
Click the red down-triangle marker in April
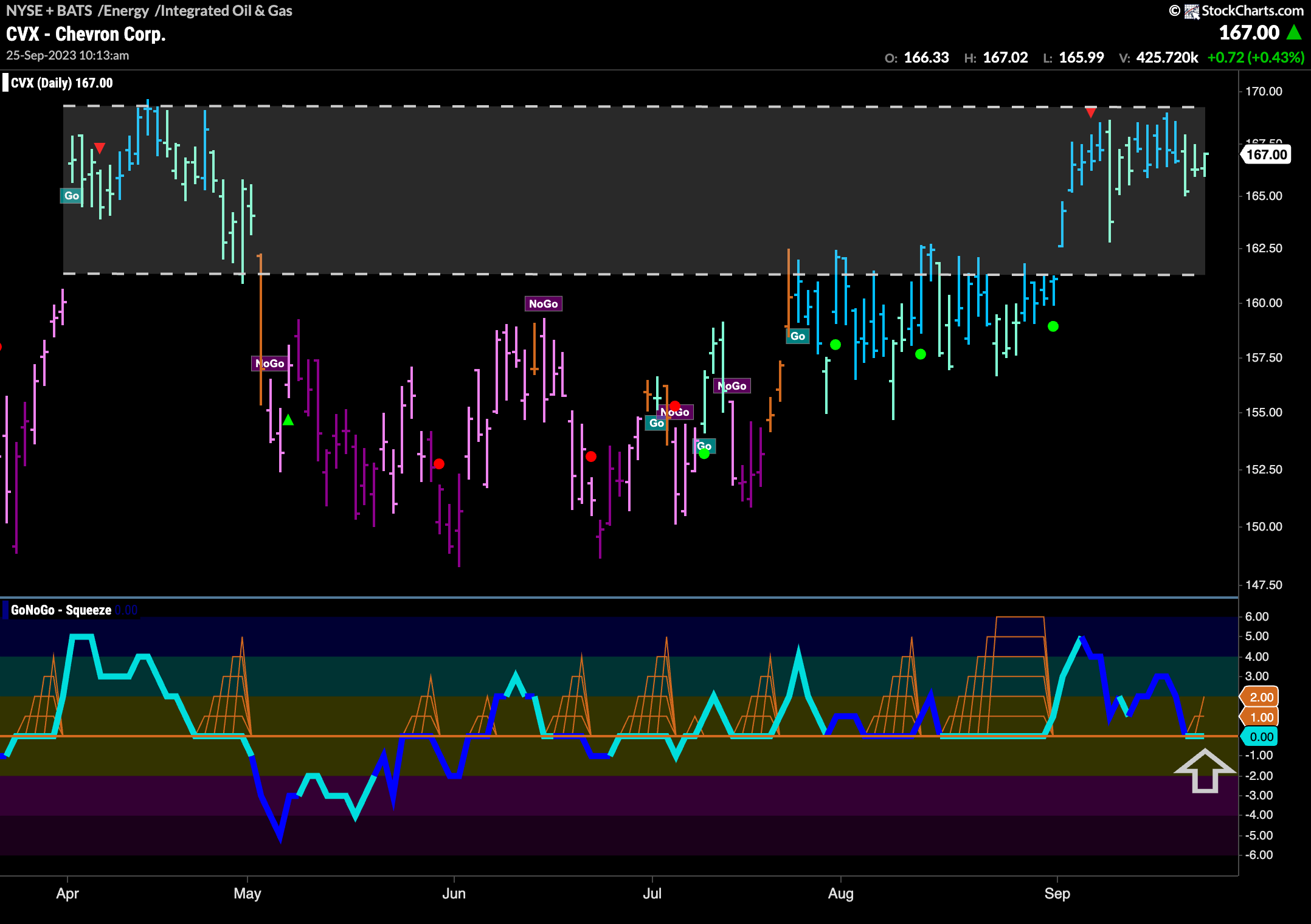pos(100,148)
